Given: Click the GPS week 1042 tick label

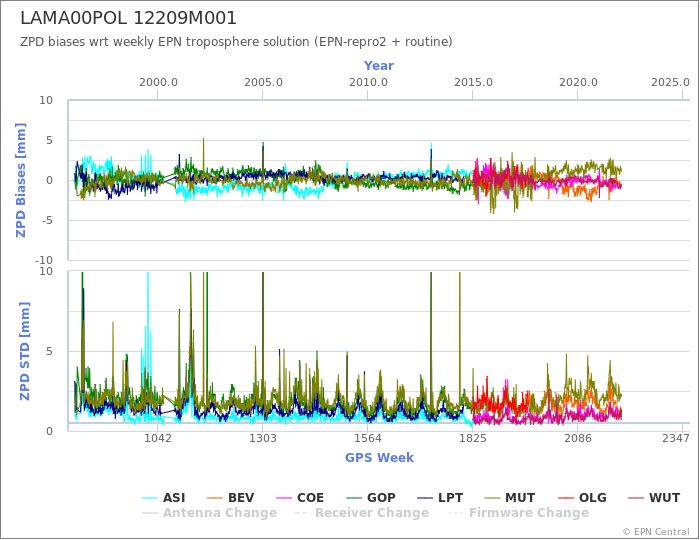Looking at the screenshot, I should click(x=158, y=438).
